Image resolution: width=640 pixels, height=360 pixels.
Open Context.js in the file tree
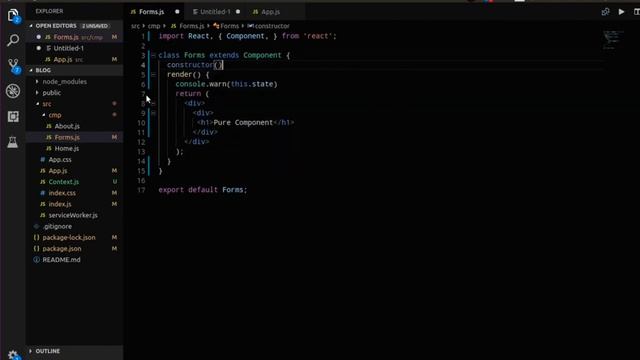coord(75,182)
